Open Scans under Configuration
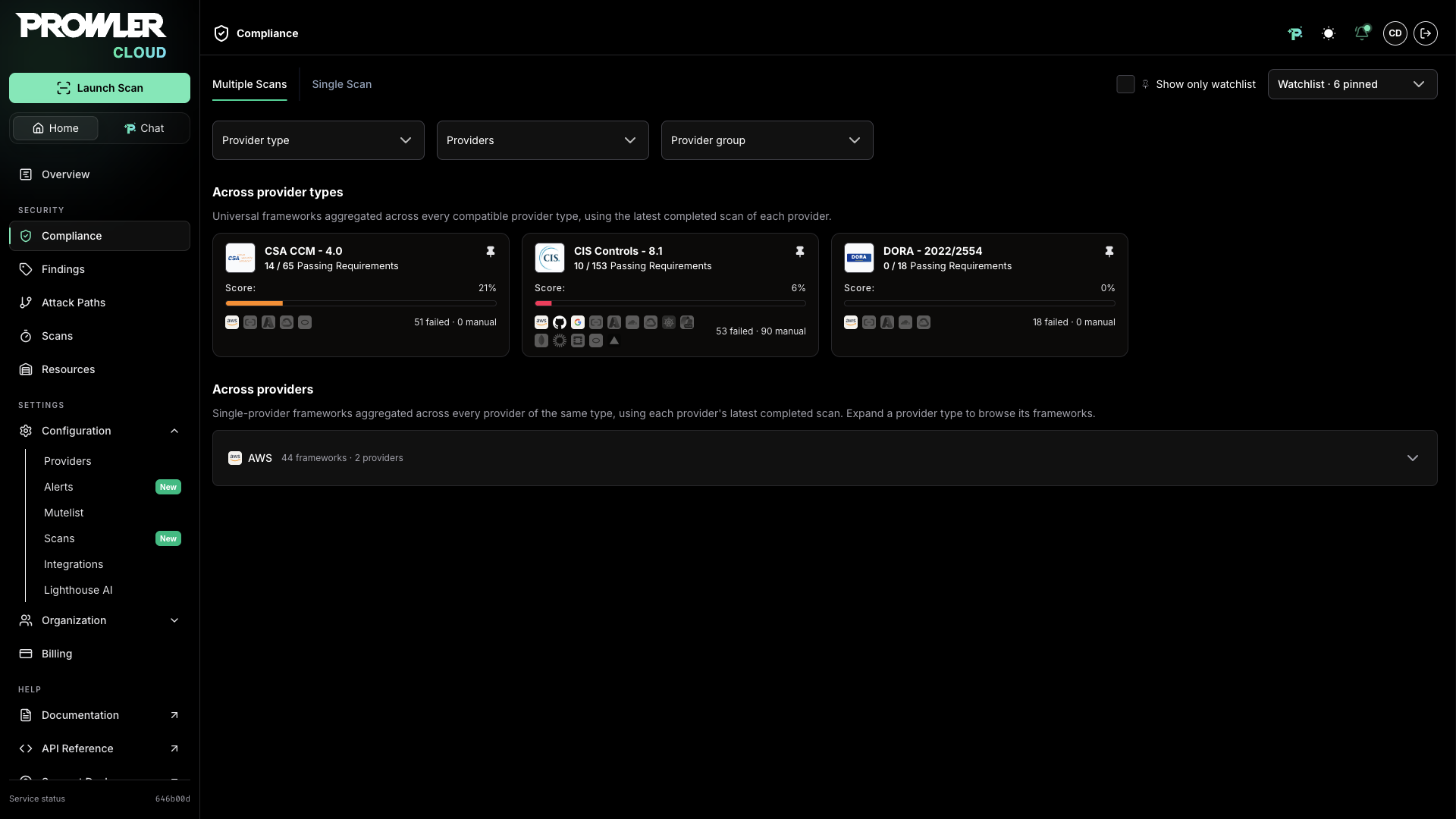 coord(59,538)
